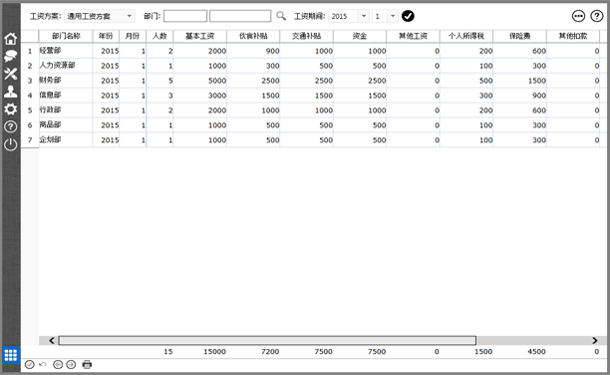Click the 奖金 column header
This screenshot has width=610, height=375.
pos(360,36)
